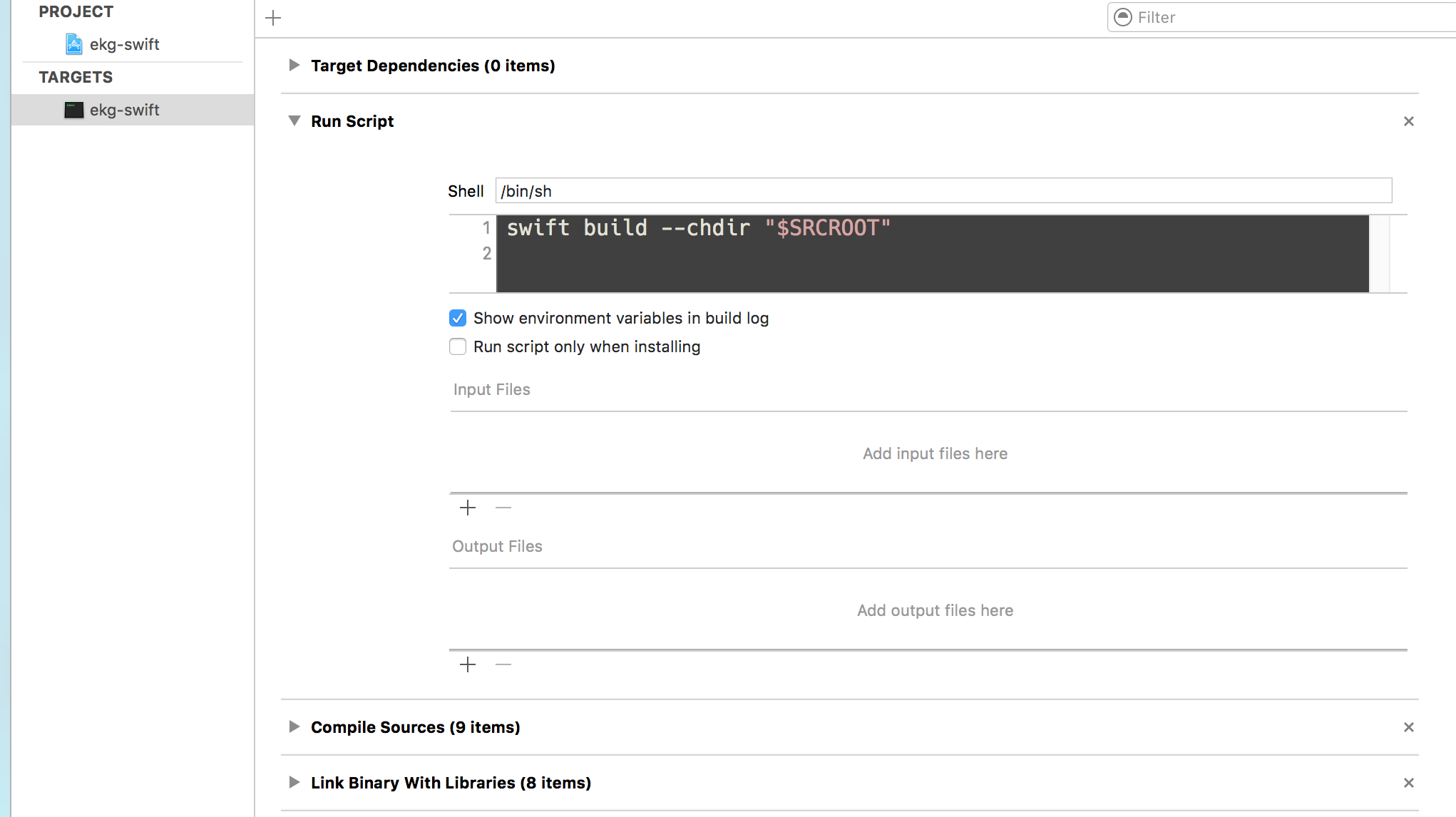
Task: Click the PROJECT section header
Action: pos(76,11)
